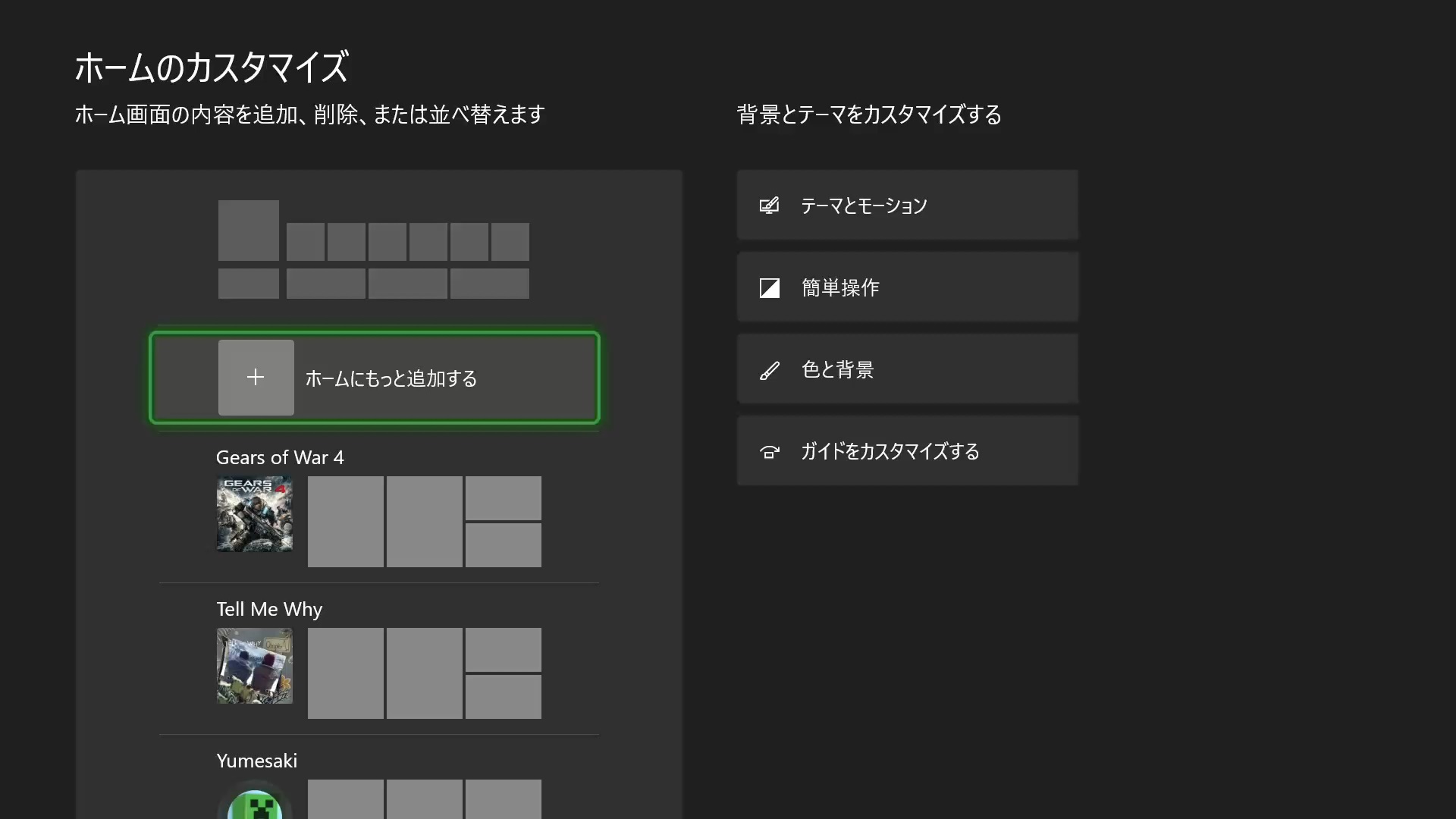Click the large tile in Home layout preview
This screenshot has height=819, width=1456.
[249, 231]
